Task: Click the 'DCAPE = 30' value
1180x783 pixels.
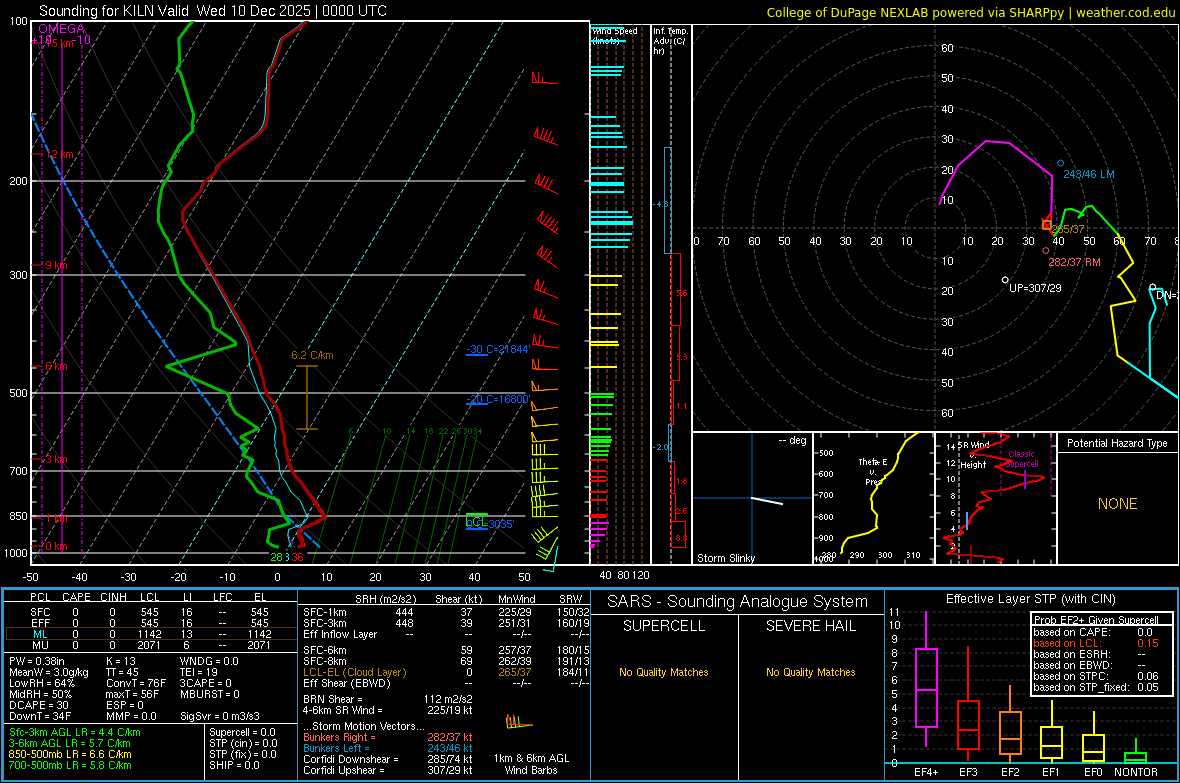Action: click(x=39, y=705)
